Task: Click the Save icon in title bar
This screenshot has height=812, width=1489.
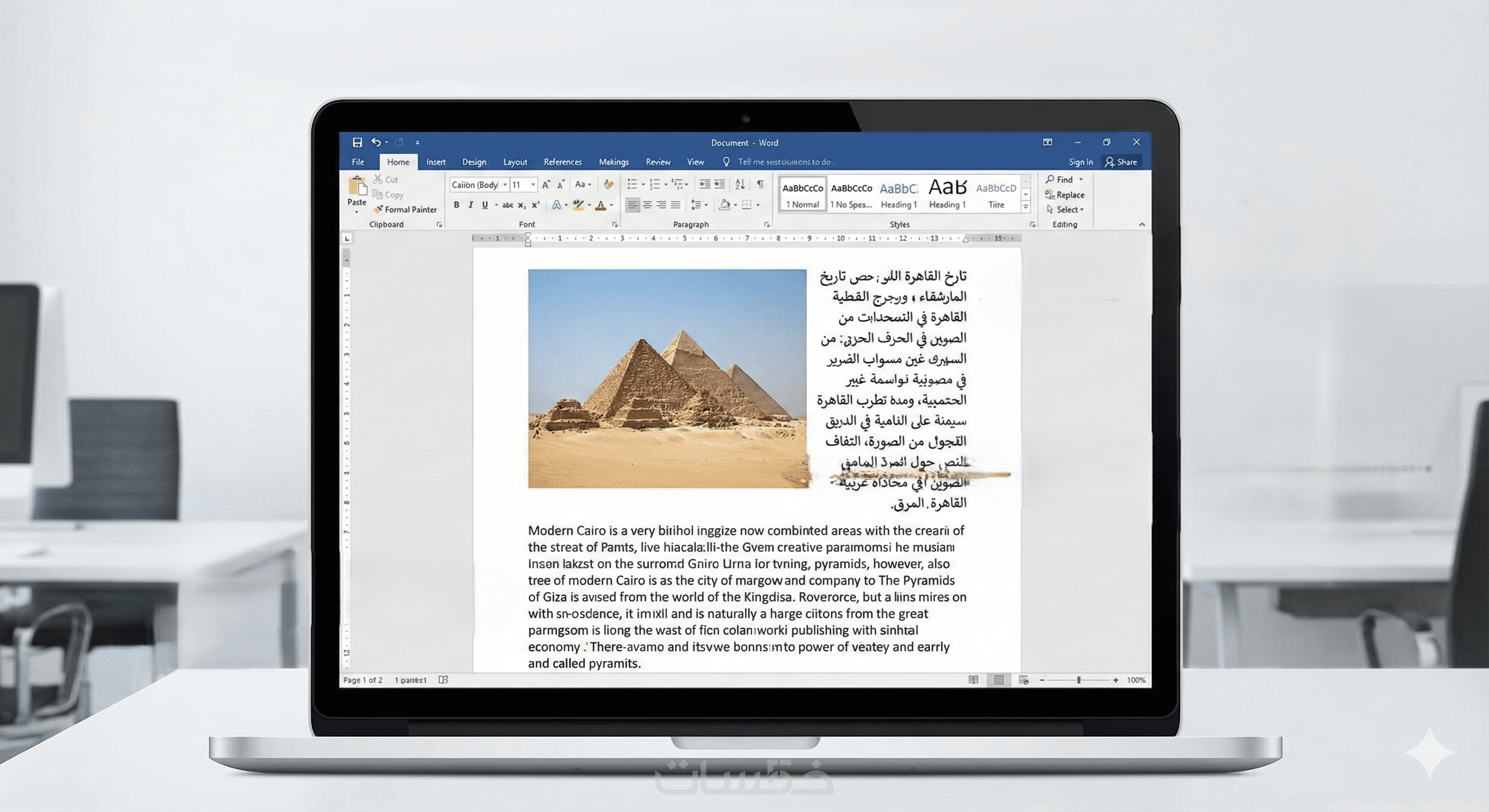Action: click(357, 142)
